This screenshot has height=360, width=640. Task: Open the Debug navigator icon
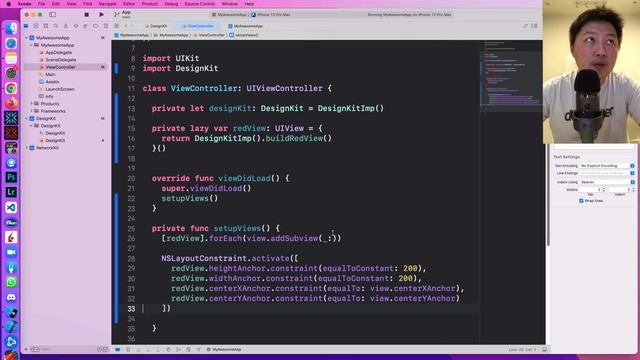click(85, 26)
